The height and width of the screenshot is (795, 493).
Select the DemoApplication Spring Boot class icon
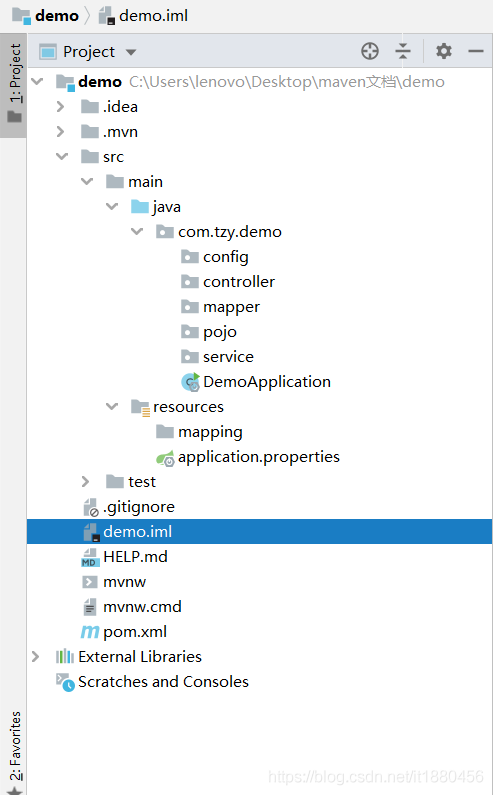[191, 382]
